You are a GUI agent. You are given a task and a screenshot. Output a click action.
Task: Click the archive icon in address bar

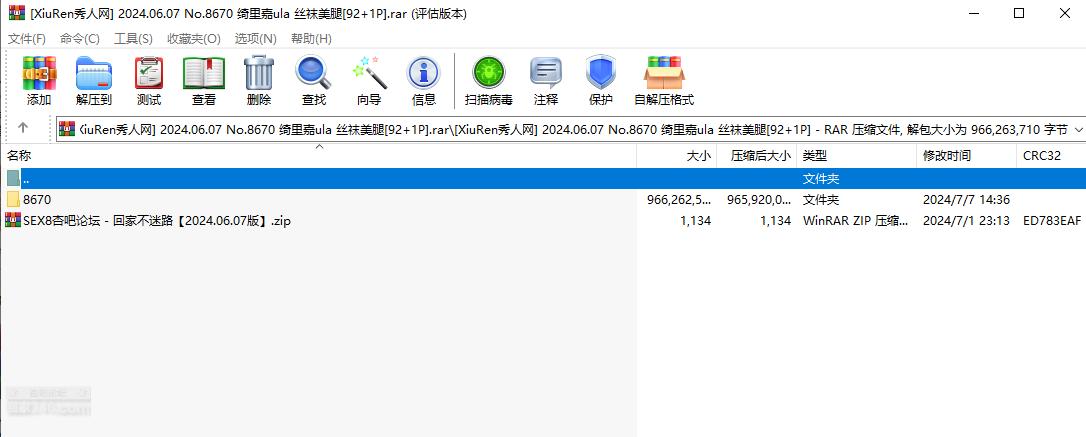tap(67, 128)
